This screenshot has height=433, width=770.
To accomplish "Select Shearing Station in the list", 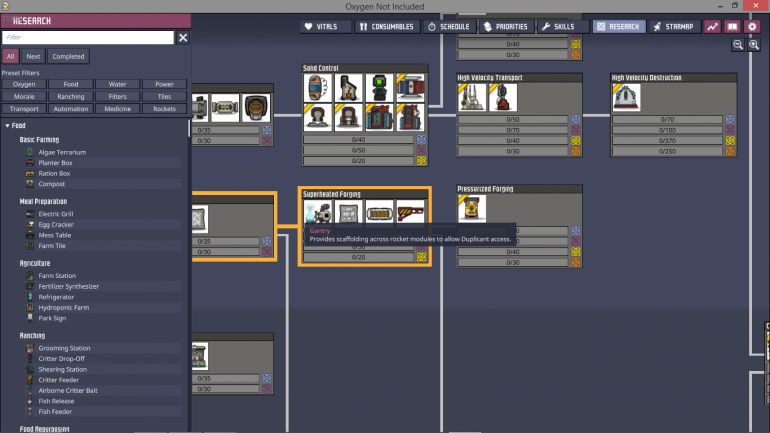I will [103, 369].
